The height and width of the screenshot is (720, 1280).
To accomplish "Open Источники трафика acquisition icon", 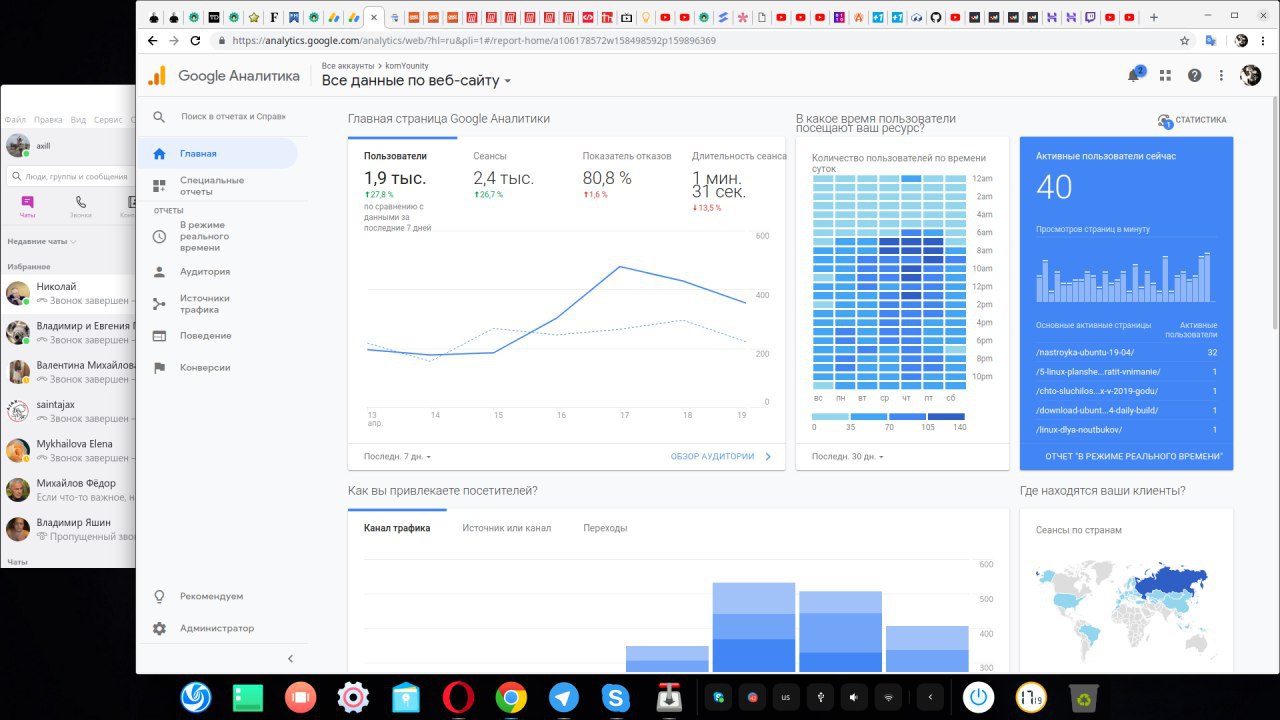I will (x=159, y=304).
